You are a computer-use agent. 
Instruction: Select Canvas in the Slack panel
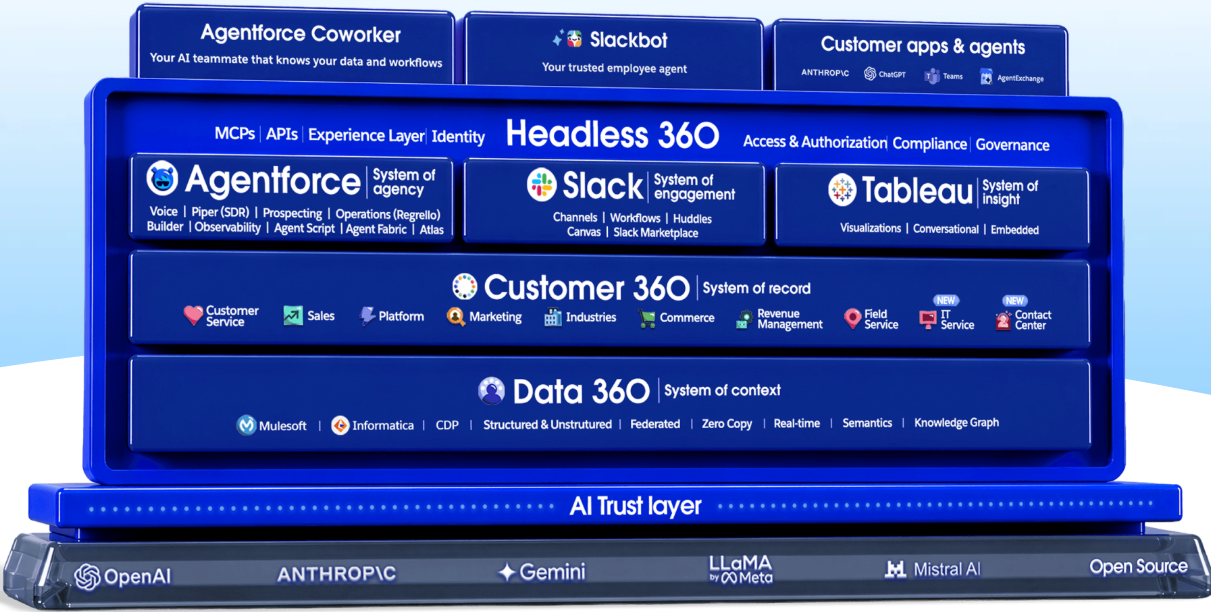point(584,232)
